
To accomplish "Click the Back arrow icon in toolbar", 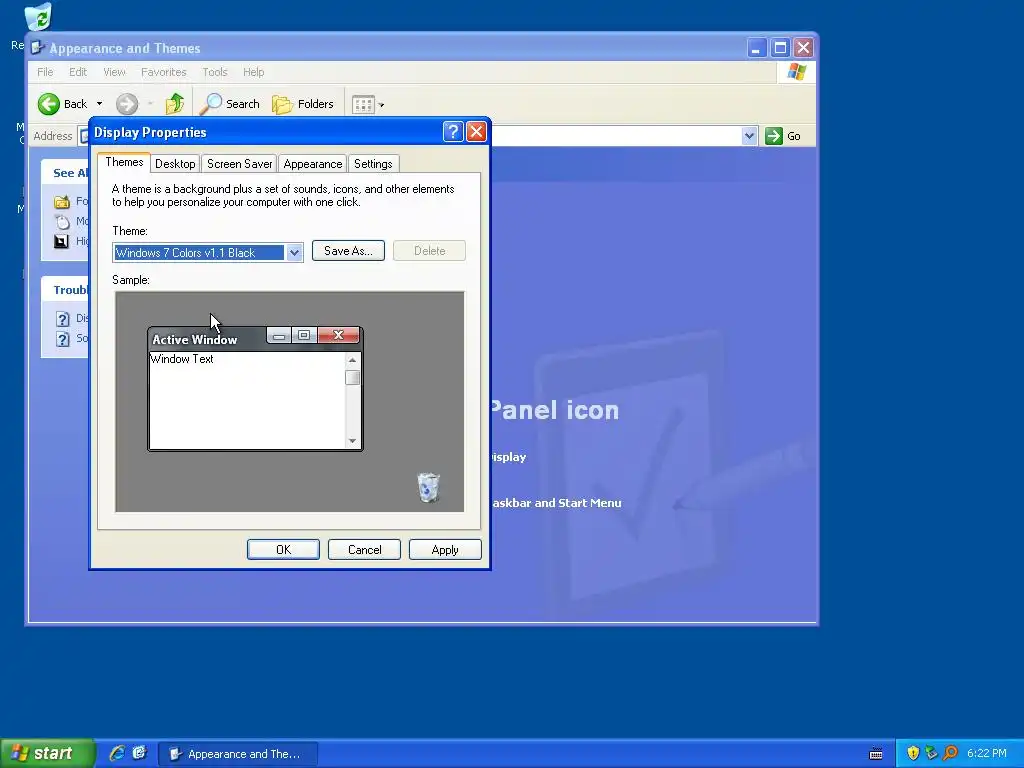I will 48,104.
